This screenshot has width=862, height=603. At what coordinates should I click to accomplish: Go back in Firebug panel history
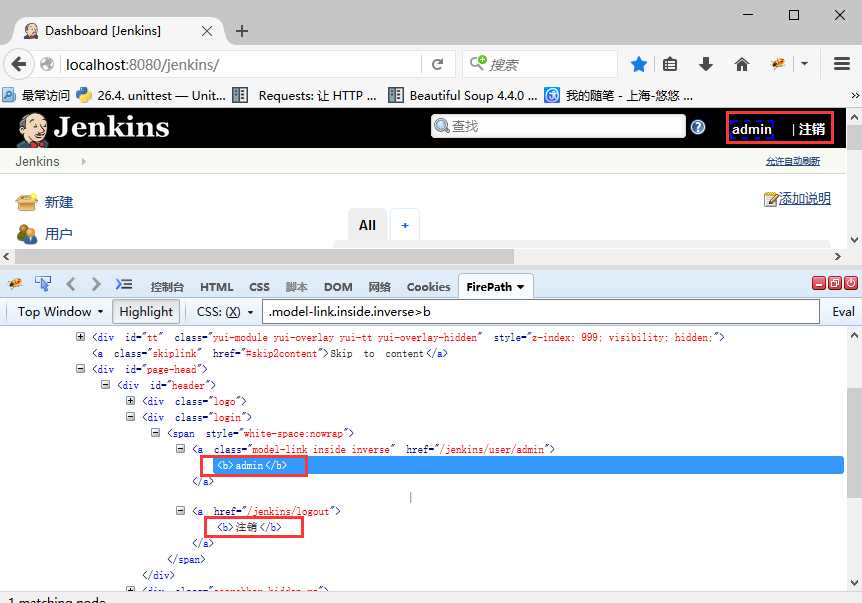(x=70, y=284)
